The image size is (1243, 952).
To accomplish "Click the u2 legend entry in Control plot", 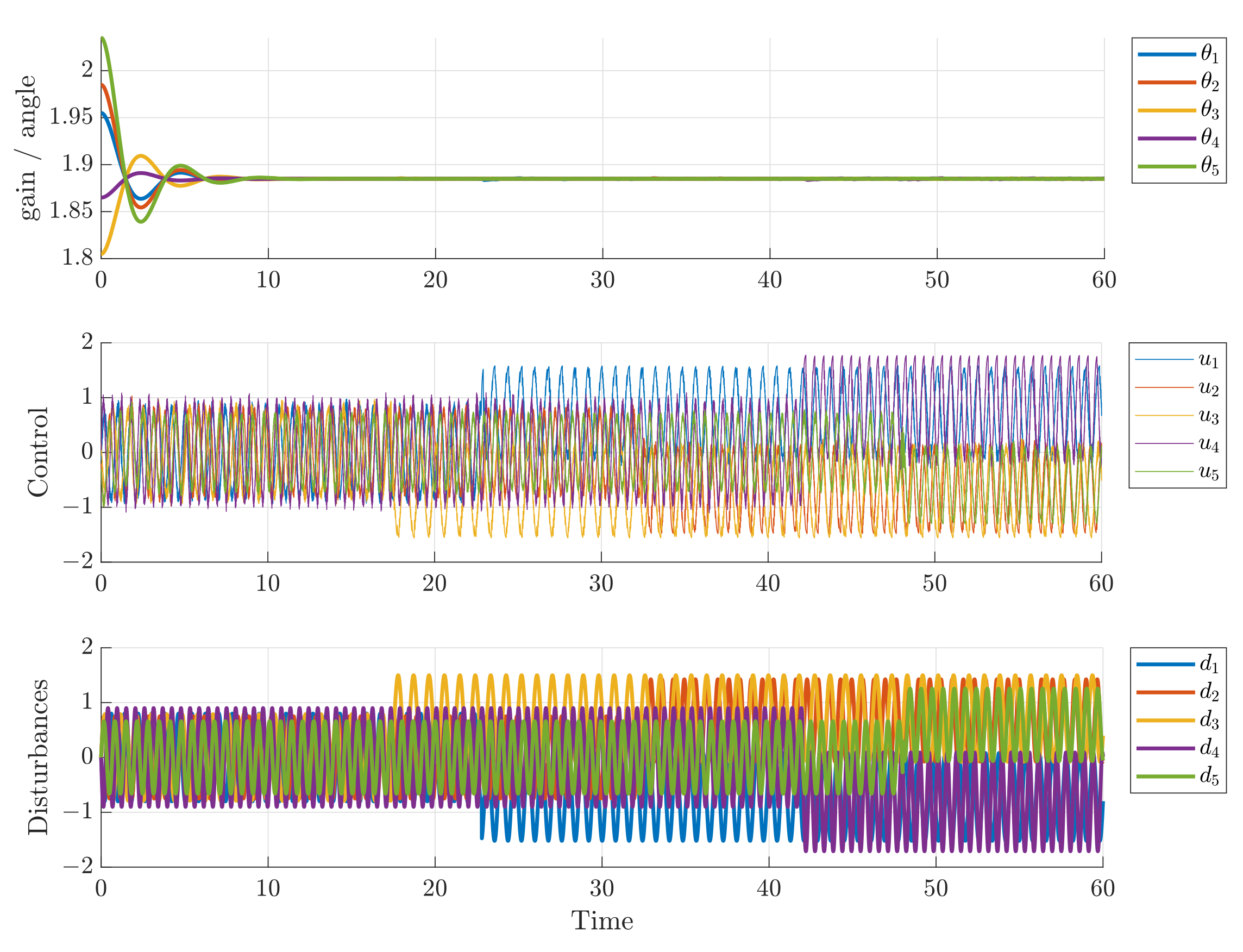I will point(1176,387).
